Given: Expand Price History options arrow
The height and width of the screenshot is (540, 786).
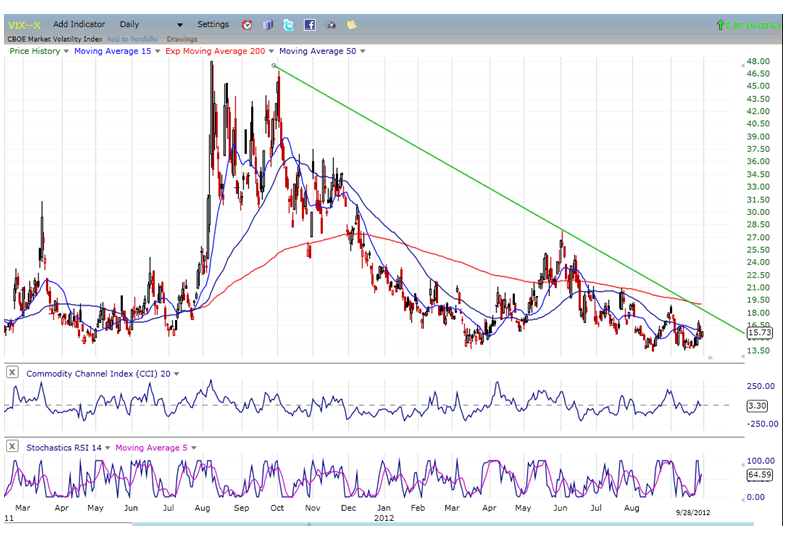Looking at the screenshot, I should click(x=66, y=51).
